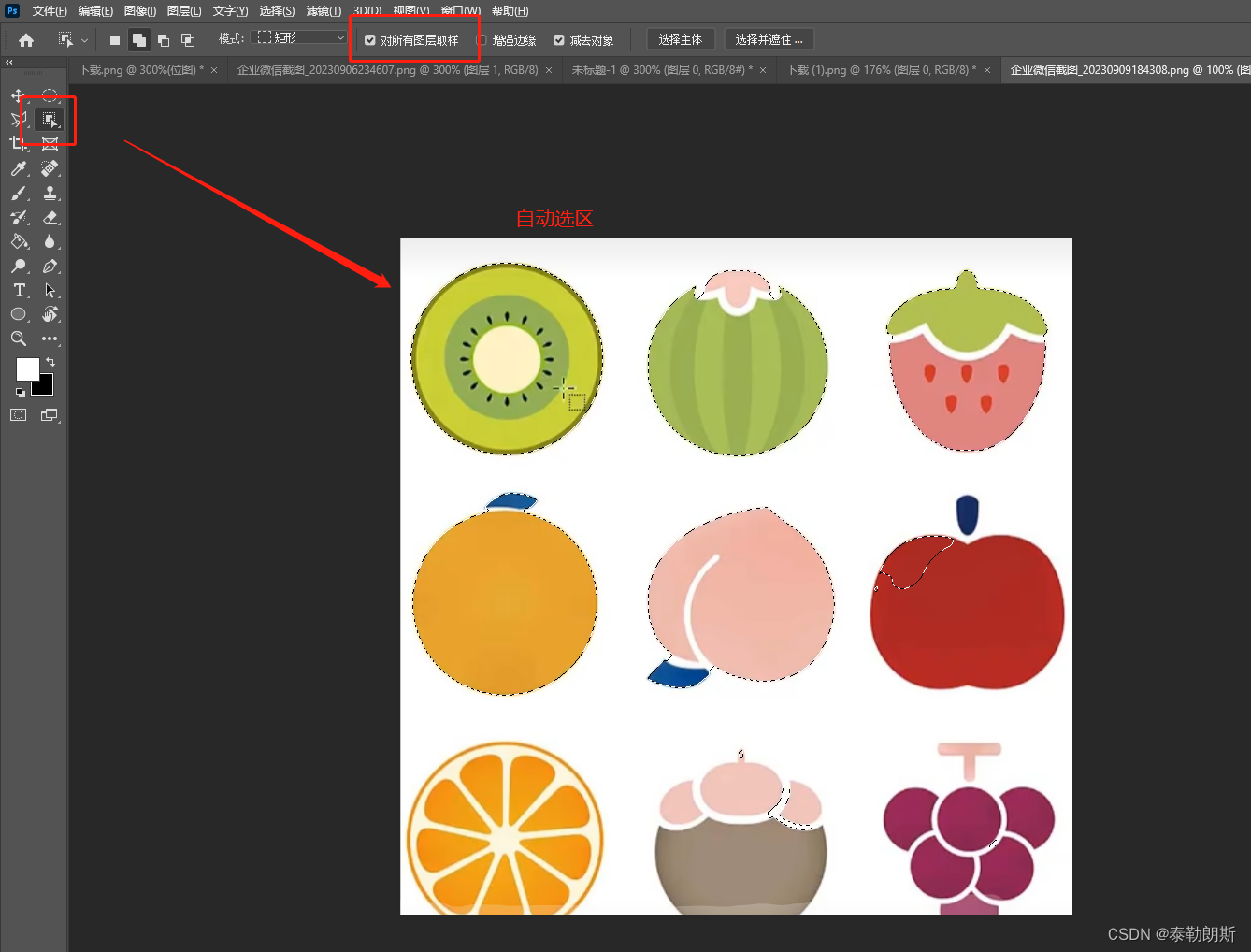Select the Elliptical Marquee tool
Viewport: 1251px width, 952px height.
pyautogui.click(x=50, y=95)
